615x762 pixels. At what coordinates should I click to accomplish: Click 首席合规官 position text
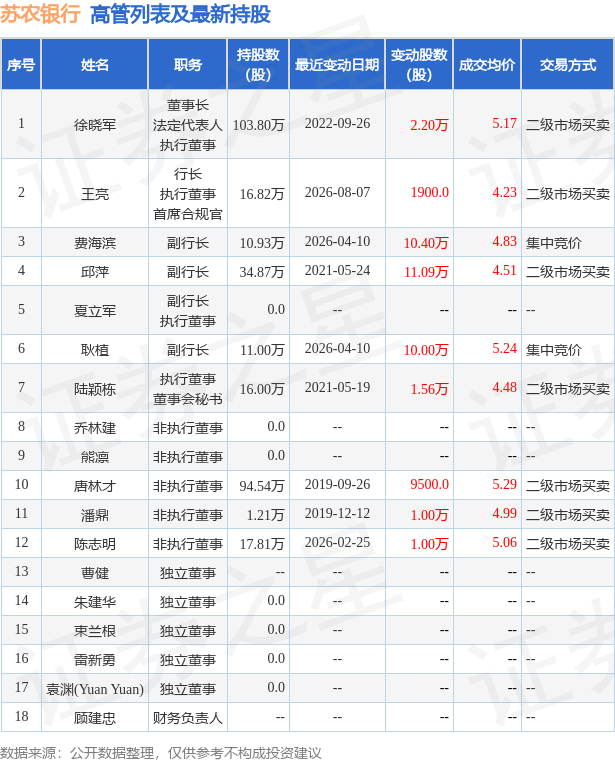click(x=188, y=214)
